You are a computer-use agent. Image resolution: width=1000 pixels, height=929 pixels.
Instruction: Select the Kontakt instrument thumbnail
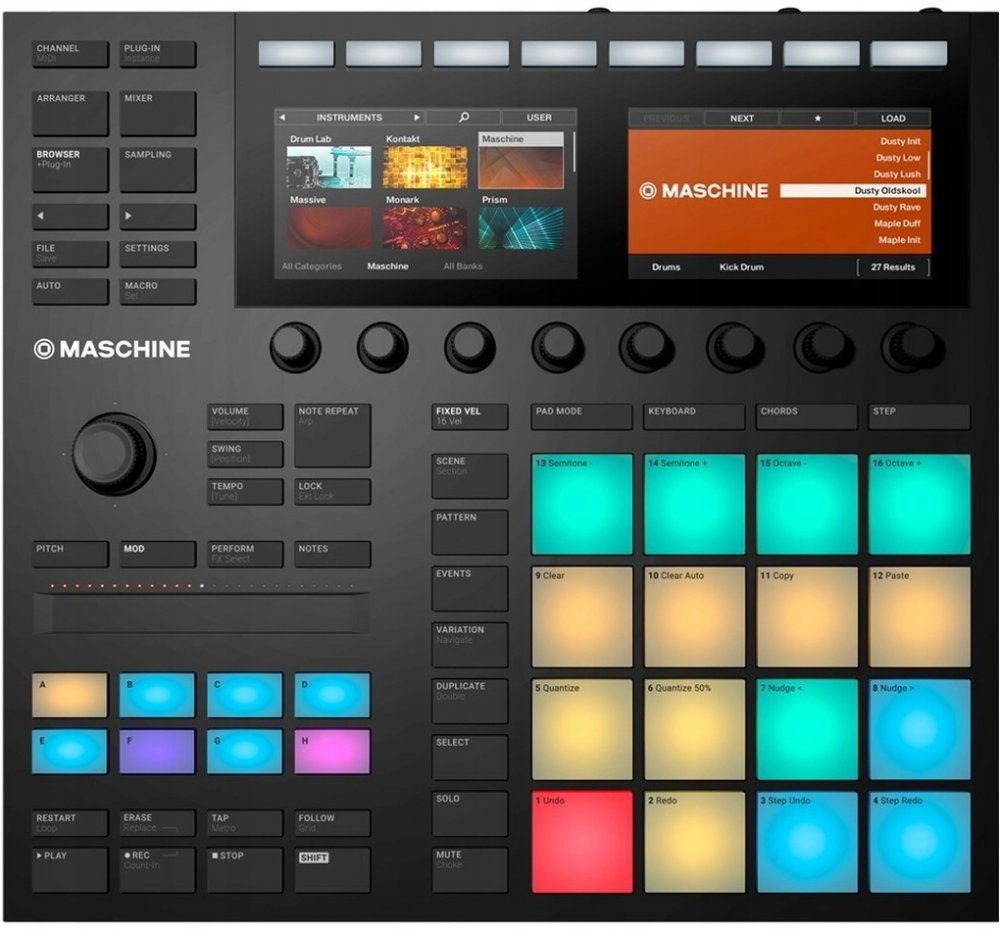tap(424, 166)
